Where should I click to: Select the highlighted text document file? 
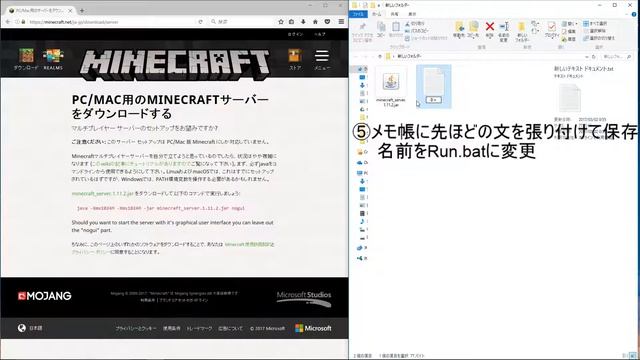(x=433, y=87)
